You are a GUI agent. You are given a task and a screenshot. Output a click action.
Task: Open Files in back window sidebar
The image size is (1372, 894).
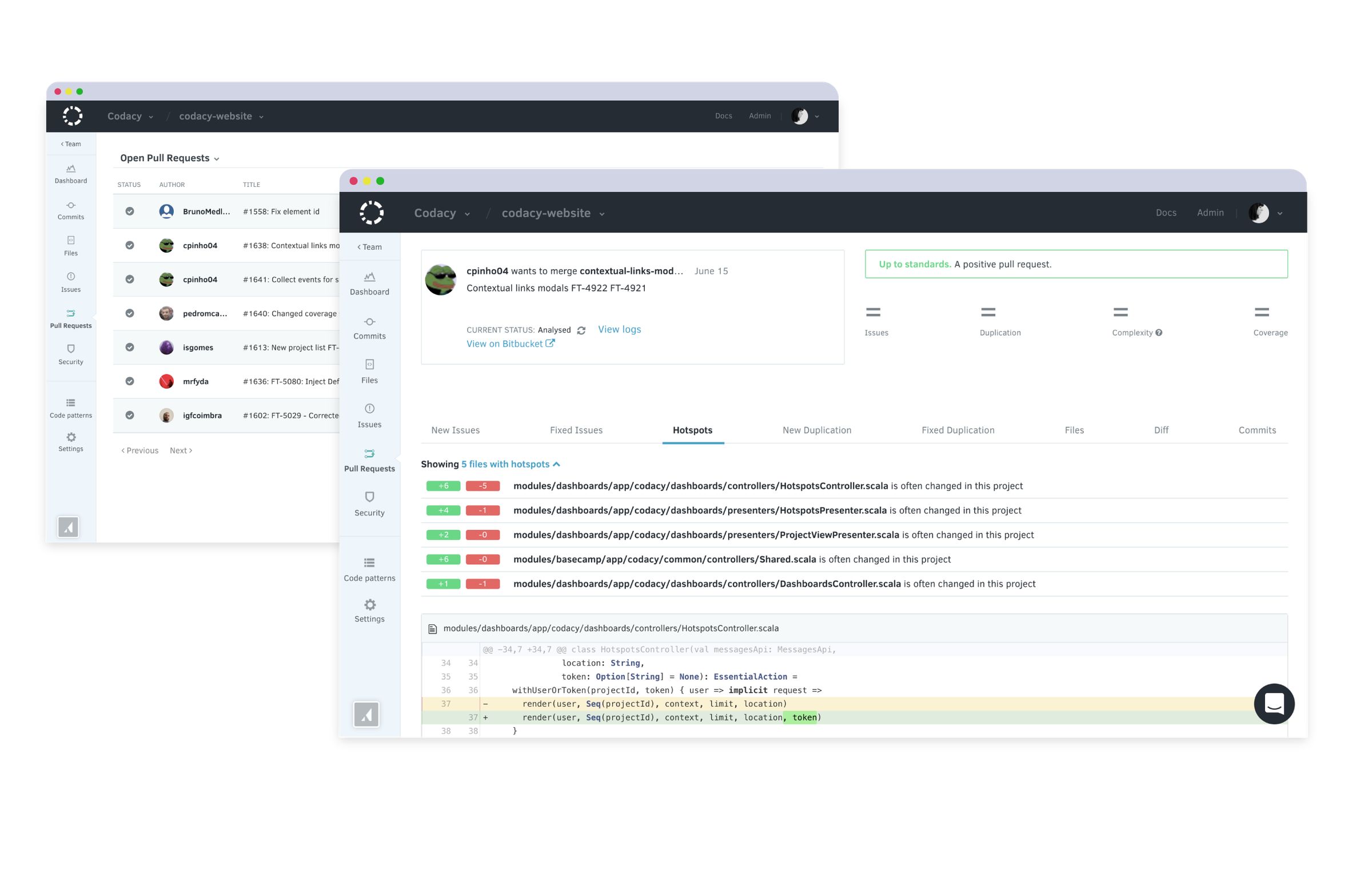71,246
